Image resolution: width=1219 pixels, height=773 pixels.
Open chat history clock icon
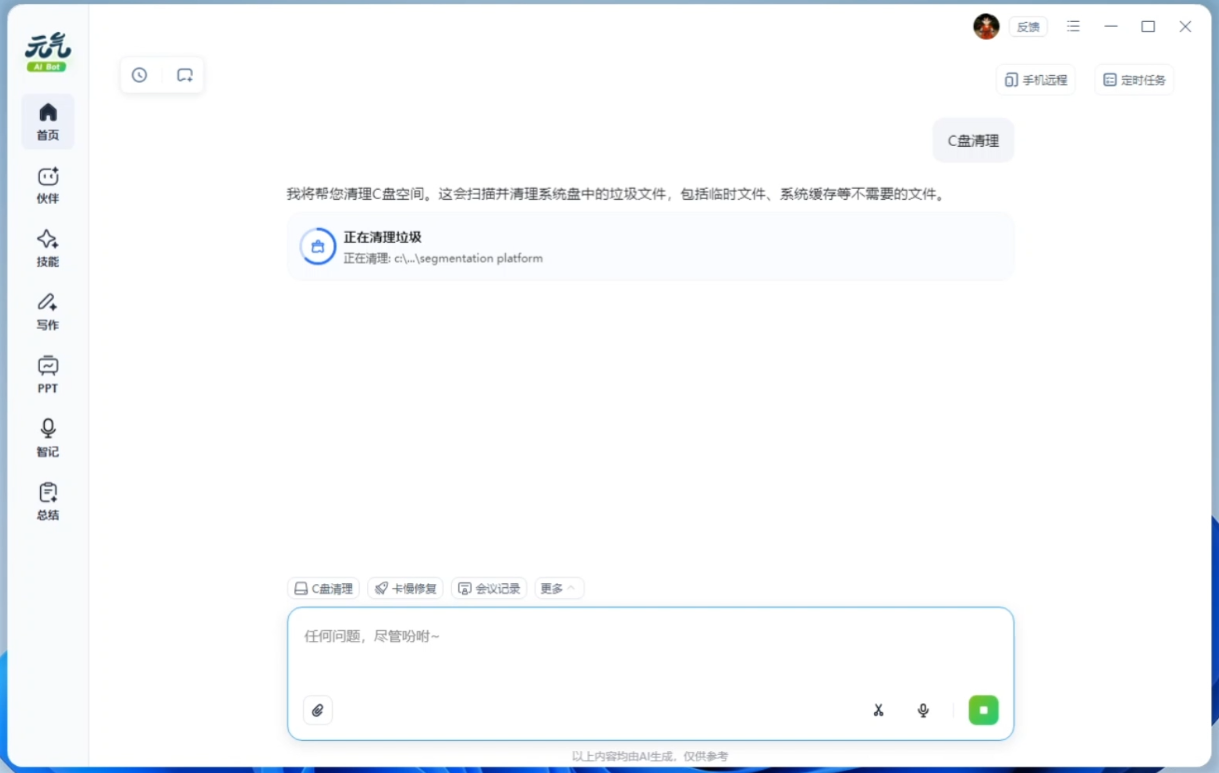[x=140, y=75]
